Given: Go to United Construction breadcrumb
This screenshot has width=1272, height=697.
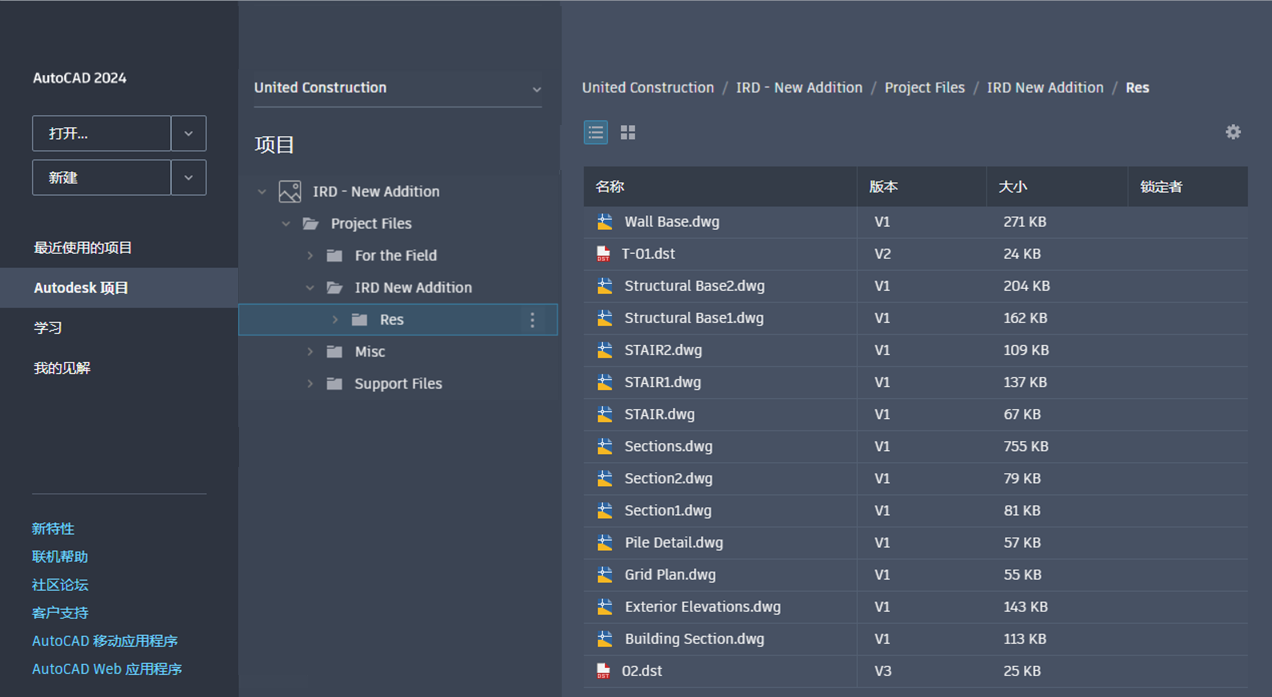Looking at the screenshot, I should pyautogui.click(x=648, y=88).
